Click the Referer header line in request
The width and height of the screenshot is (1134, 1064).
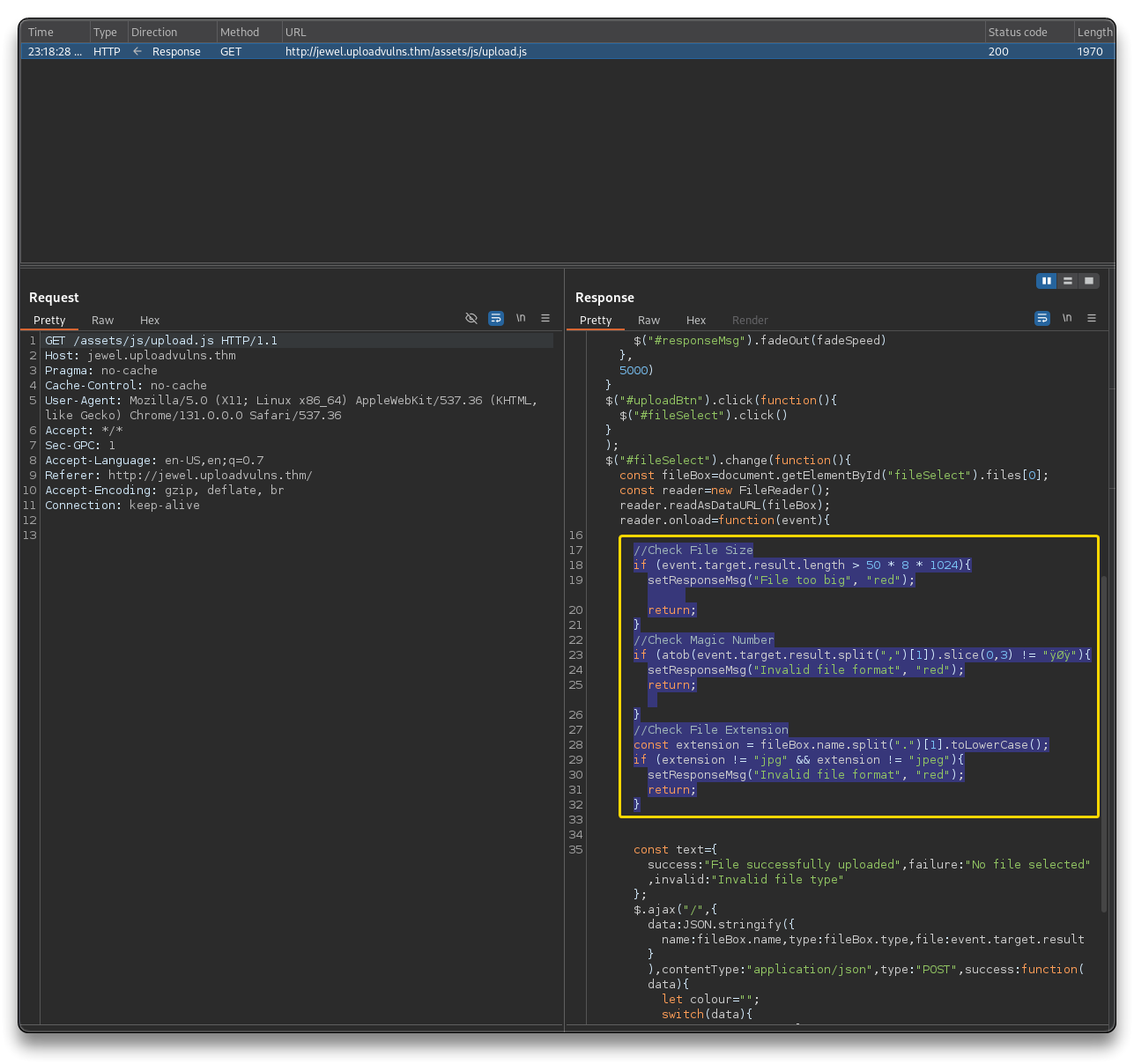(x=179, y=476)
